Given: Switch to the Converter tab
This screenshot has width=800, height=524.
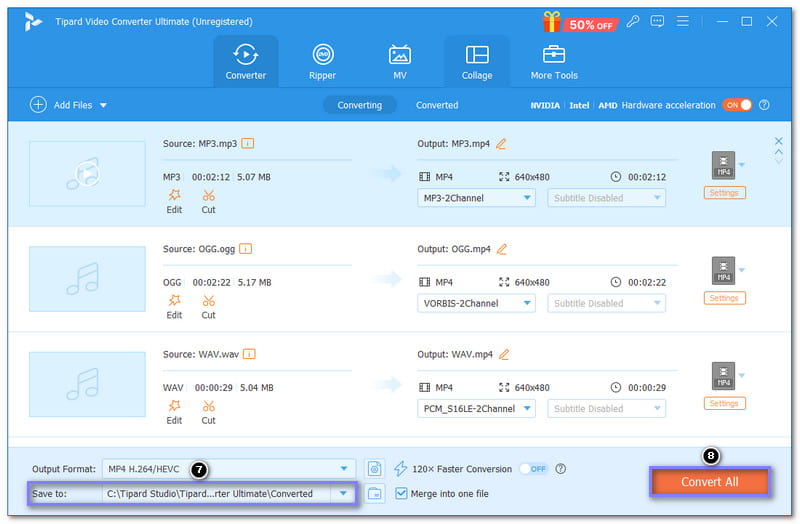Looking at the screenshot, I should 245,61.
